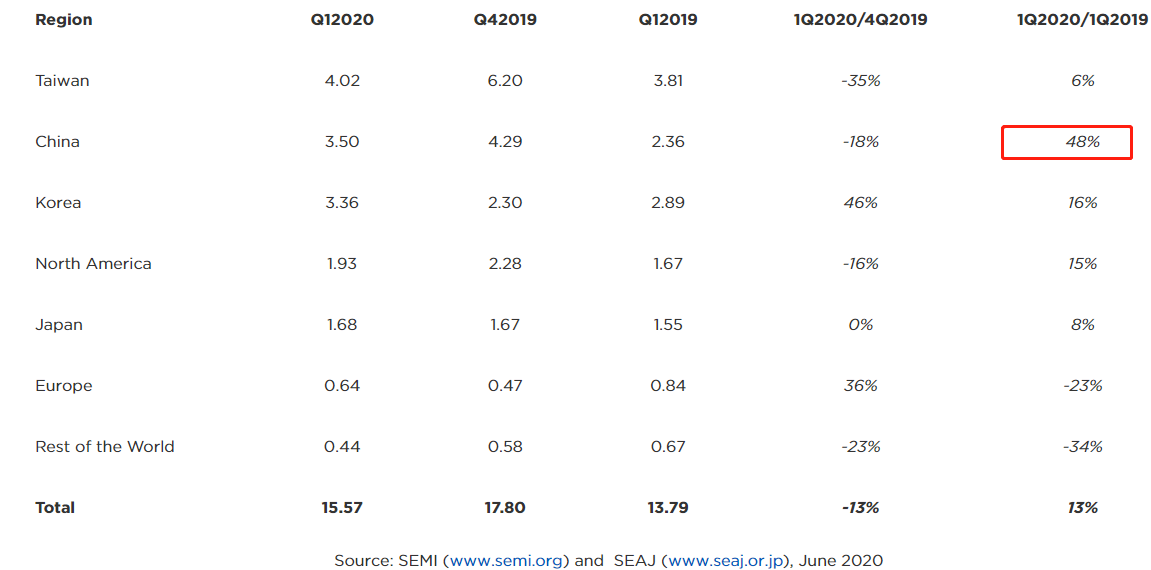Select the Taiwan row label
The width and height of the screenshot is (1151, 570).
(62, 81)
